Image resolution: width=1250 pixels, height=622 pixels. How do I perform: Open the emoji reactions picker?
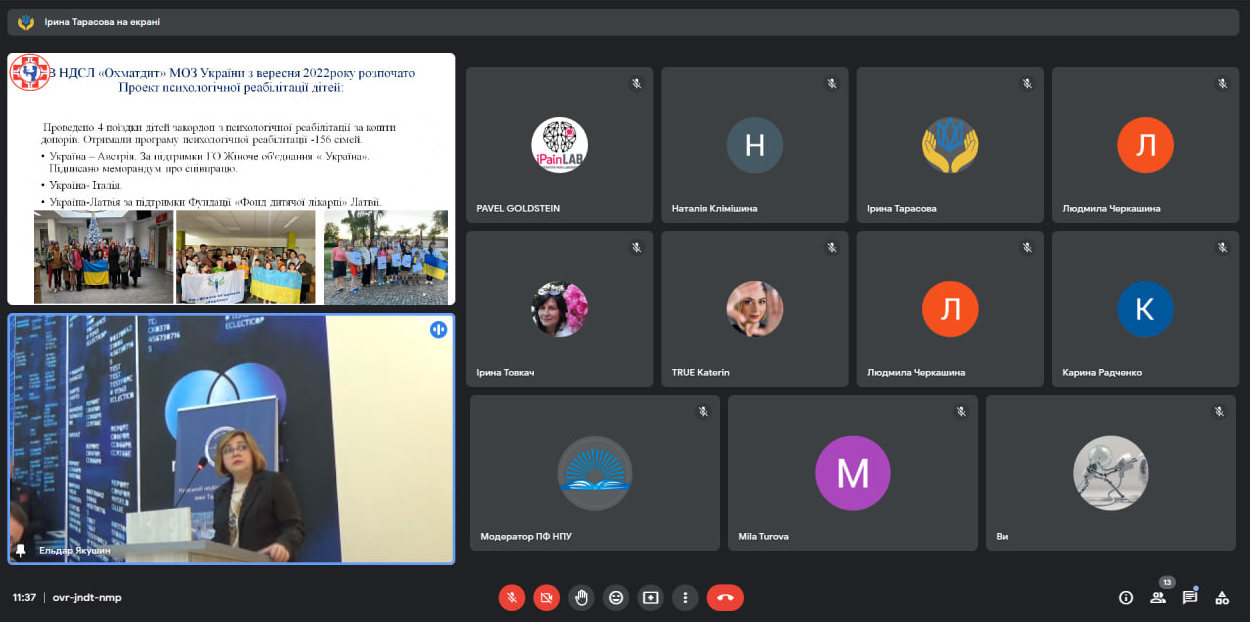tap(616, 597)
